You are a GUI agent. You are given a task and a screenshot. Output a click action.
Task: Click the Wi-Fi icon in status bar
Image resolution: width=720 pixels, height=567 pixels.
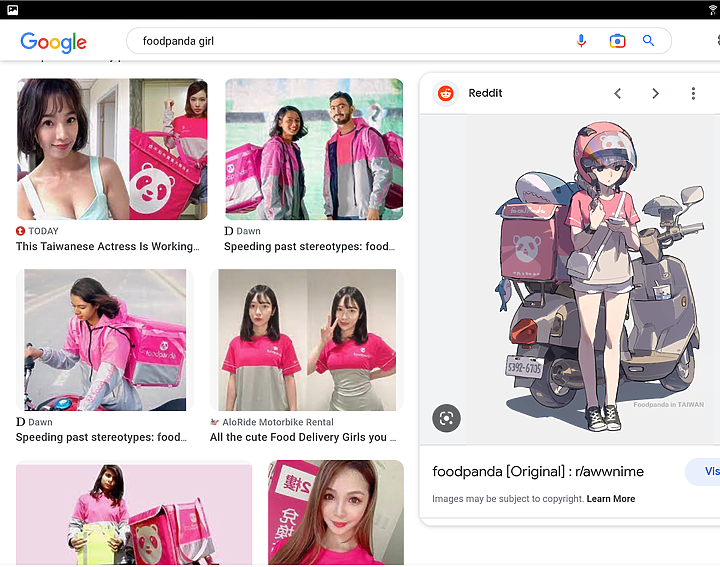[x=713, y=10]
